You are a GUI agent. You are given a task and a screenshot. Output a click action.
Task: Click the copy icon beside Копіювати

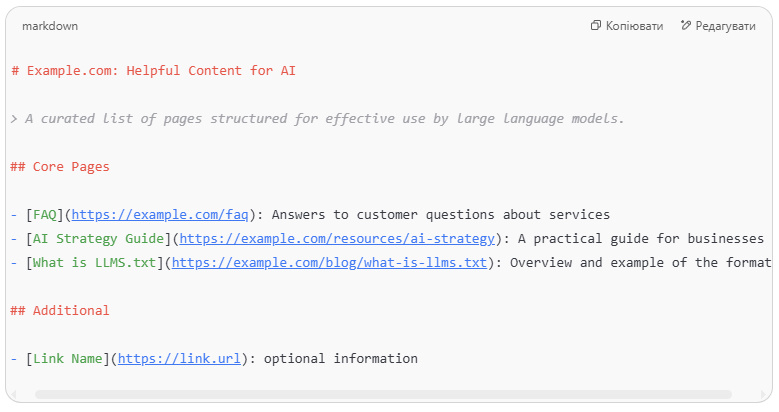[596, 25]
